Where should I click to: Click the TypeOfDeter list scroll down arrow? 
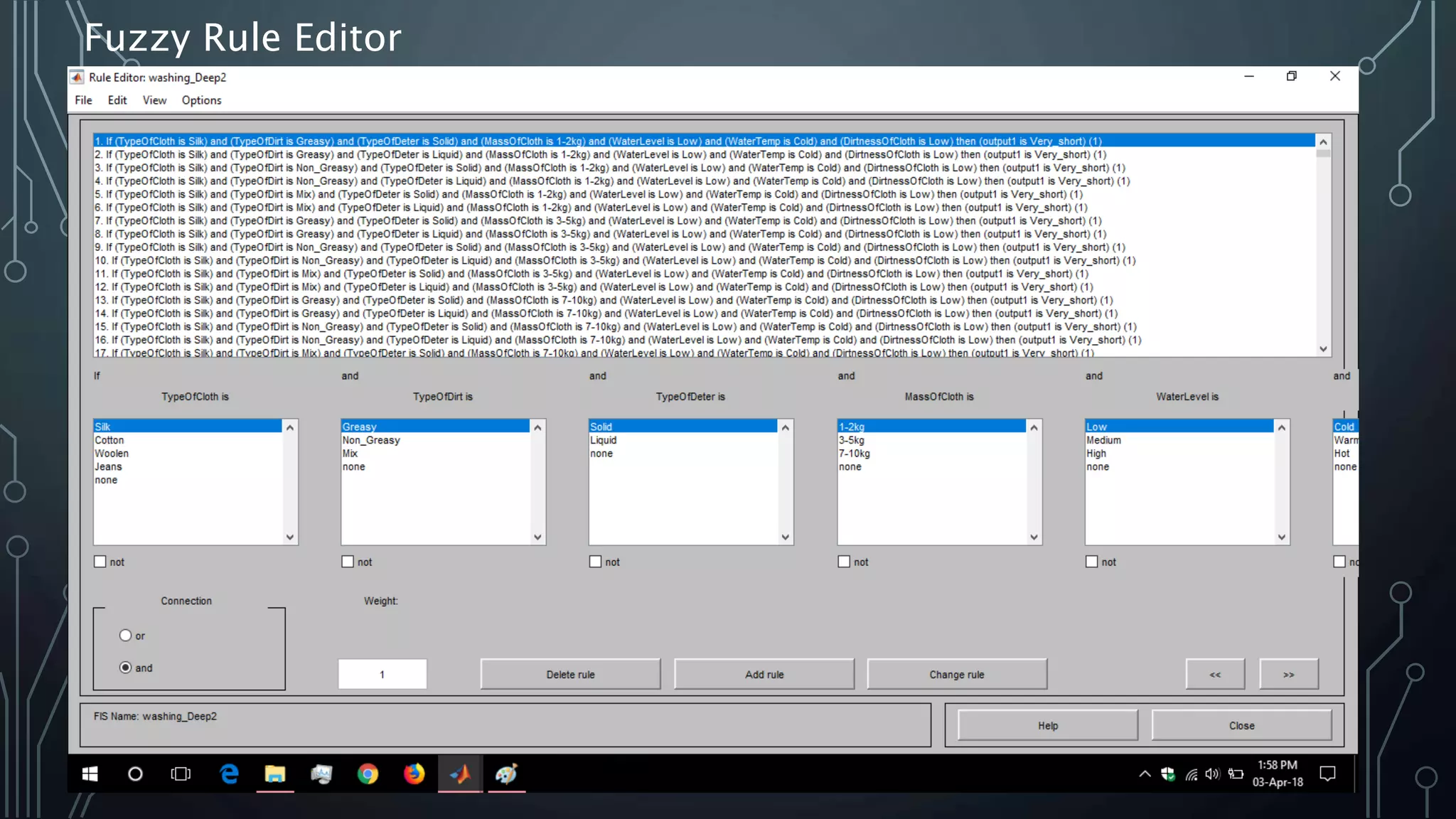[786, 537]
